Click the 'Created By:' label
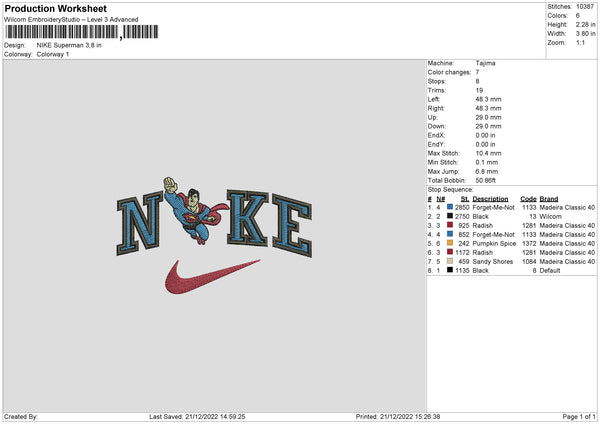The width and height of the screenshot is (600, 424). tap(21, 416)
